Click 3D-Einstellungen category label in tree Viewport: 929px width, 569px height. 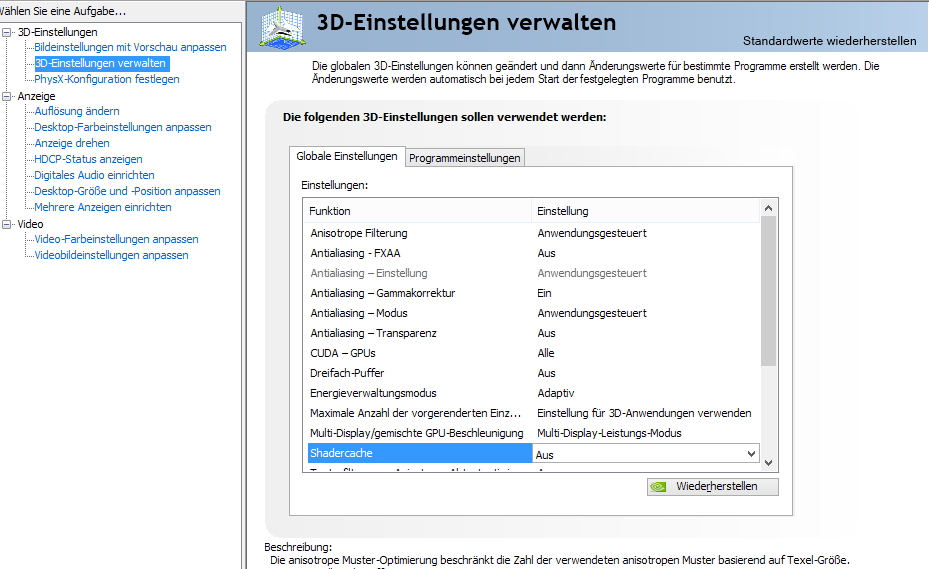57,32
